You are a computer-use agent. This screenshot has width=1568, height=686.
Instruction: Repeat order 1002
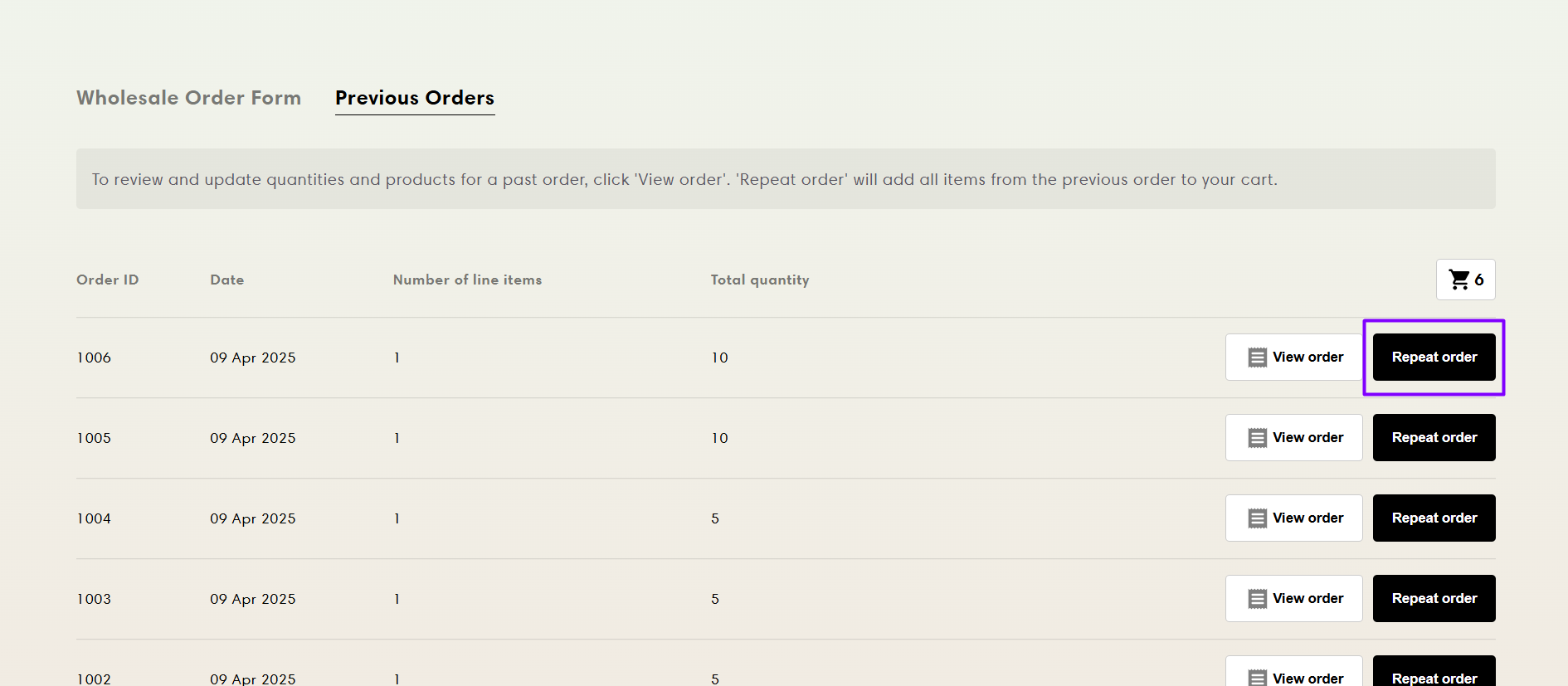point(1434,675)
